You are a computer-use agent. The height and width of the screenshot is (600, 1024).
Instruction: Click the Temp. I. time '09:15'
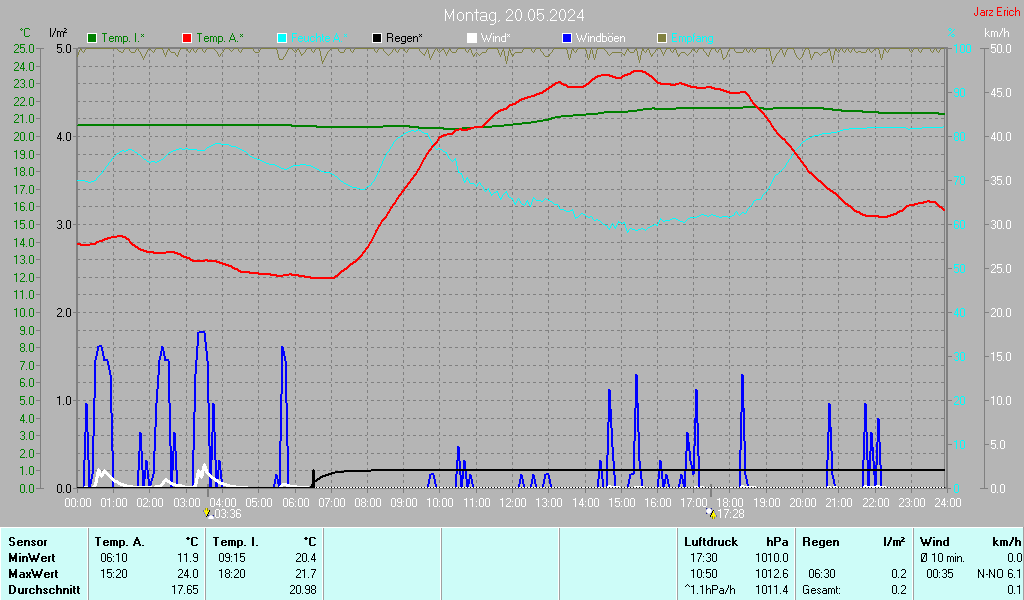coord(232,558)
